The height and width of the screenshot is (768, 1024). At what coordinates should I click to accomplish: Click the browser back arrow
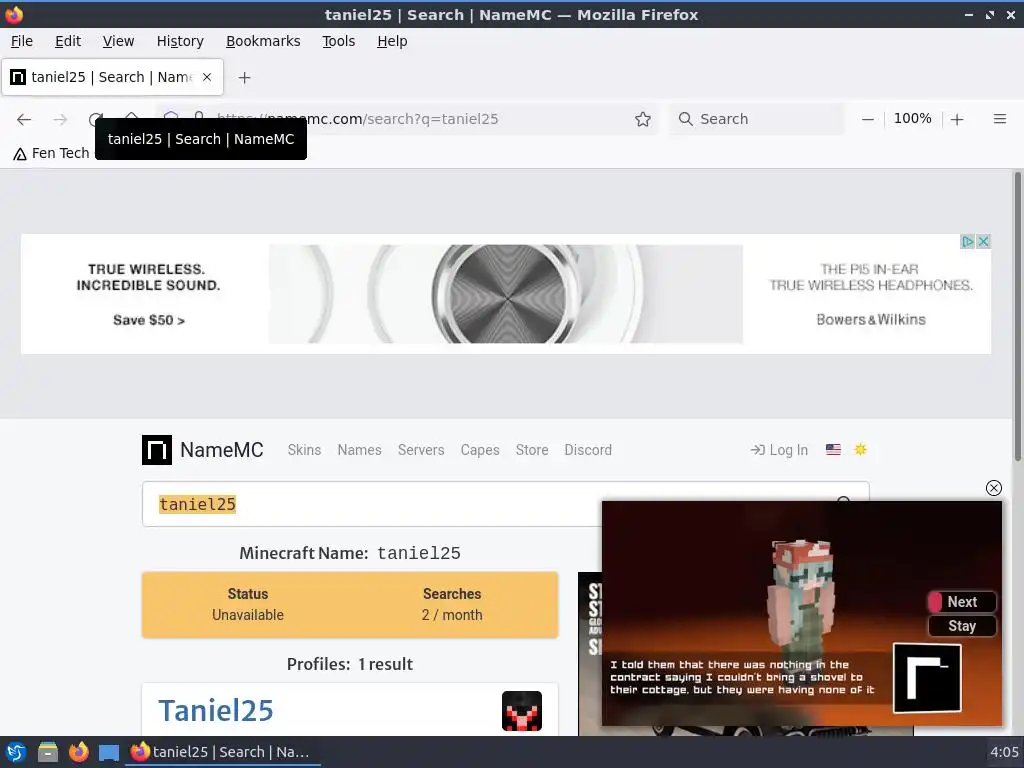24,120
